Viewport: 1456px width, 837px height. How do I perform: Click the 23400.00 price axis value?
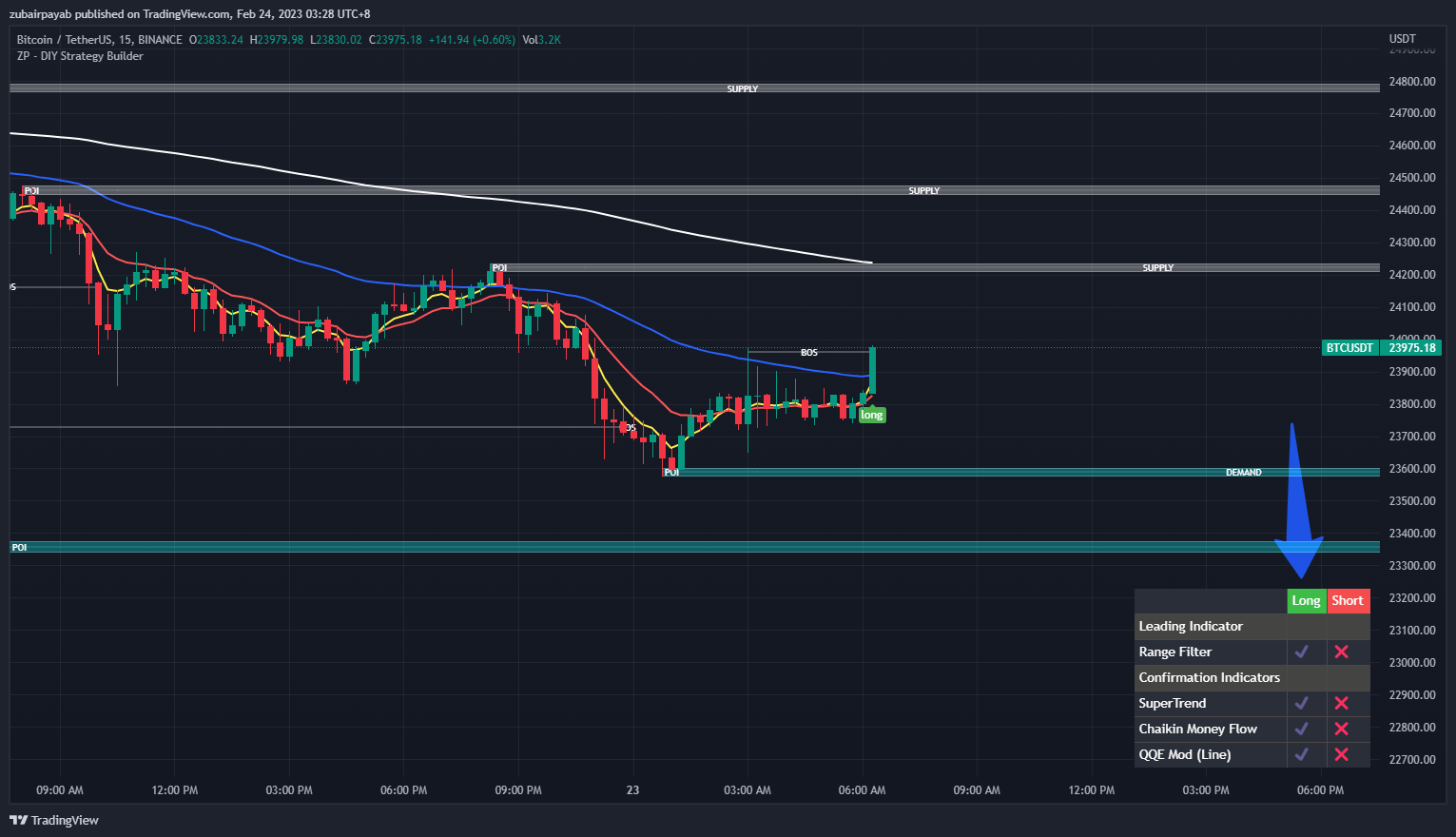click(x=1412, y=534)
